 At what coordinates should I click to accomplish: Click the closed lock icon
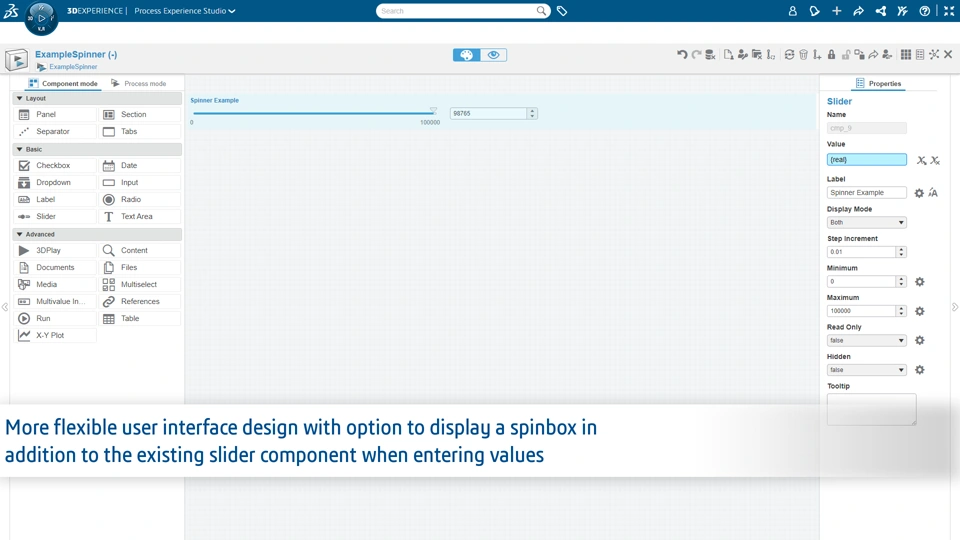(831, 54)
